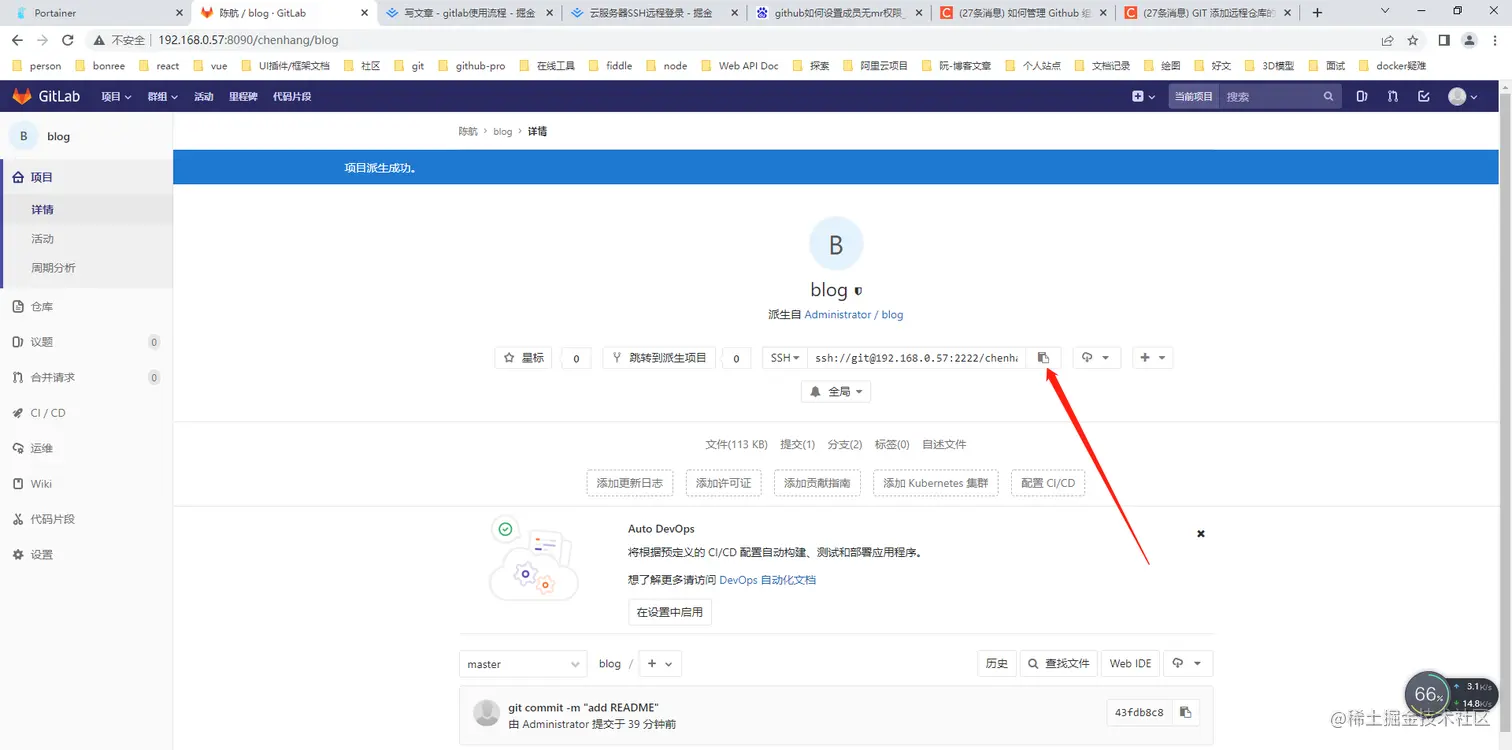Image resolution: width=1512 pixels, height=750 pixels.
Task: Open a new browser tab
Action: [x=1317, y=13]
